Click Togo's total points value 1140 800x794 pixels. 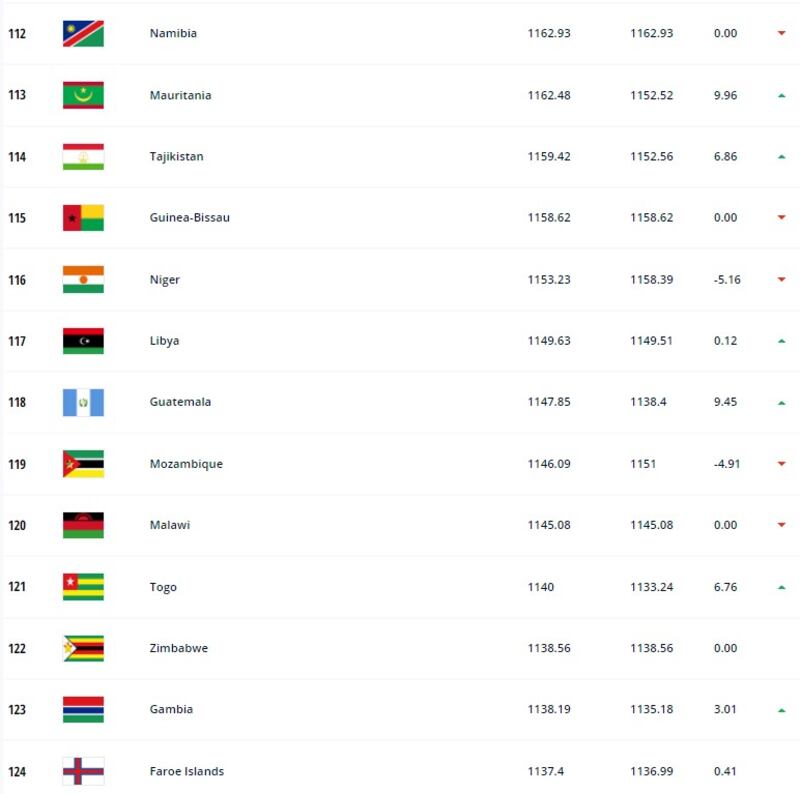tap(541, 587)
